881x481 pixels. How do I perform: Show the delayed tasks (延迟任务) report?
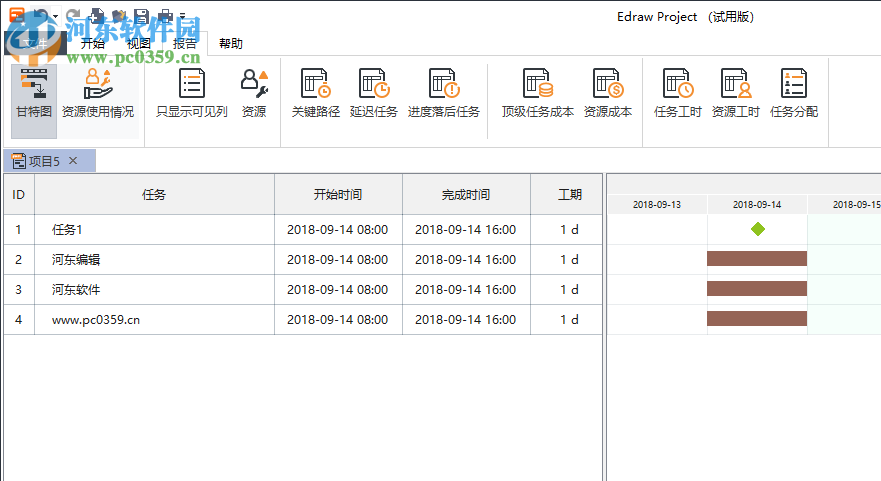(x=374, y=94)
